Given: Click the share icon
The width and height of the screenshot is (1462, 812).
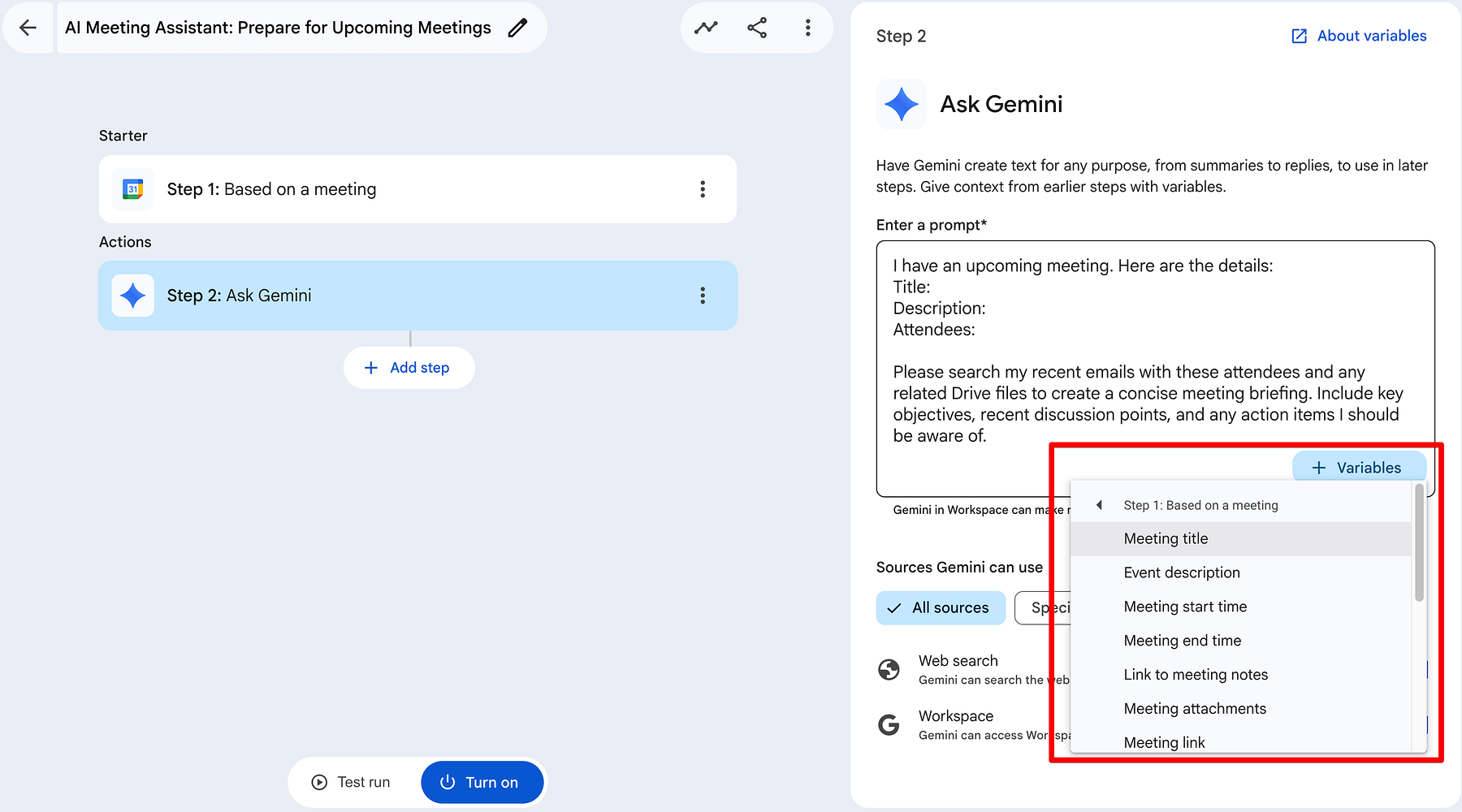Looking at the screenshot, I should (x=757, y=28).
